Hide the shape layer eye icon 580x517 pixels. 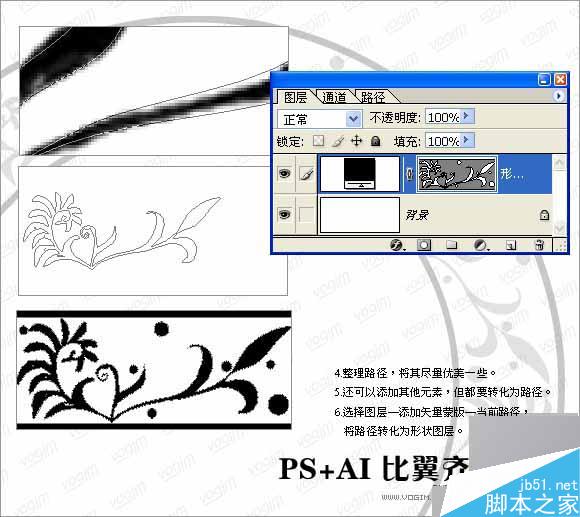coord(284,173)
